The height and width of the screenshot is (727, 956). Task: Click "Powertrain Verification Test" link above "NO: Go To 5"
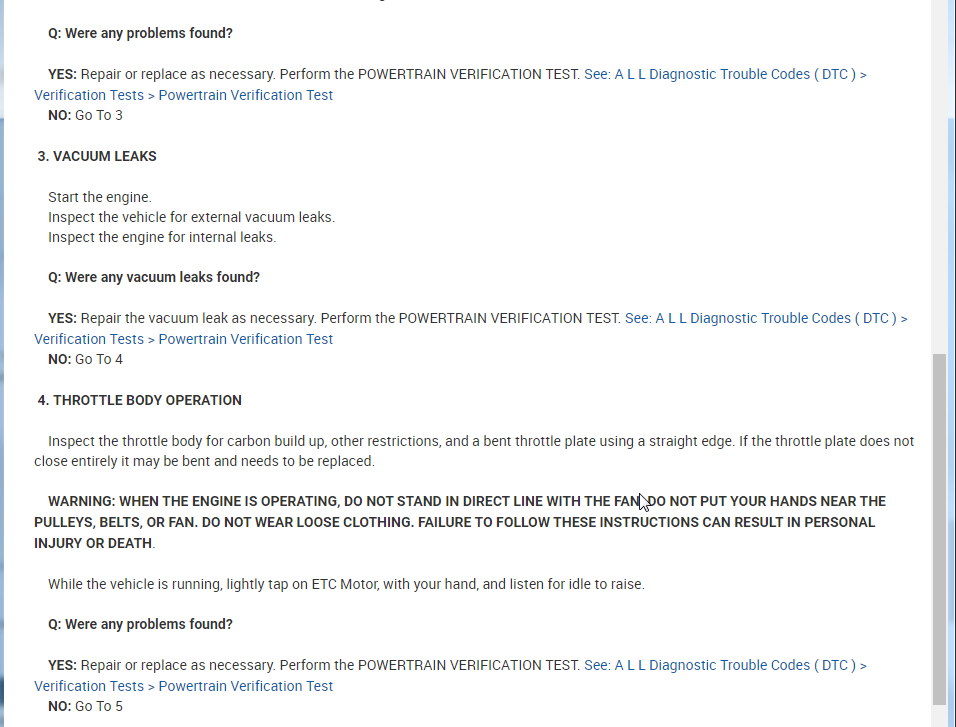tap(245, 686)
